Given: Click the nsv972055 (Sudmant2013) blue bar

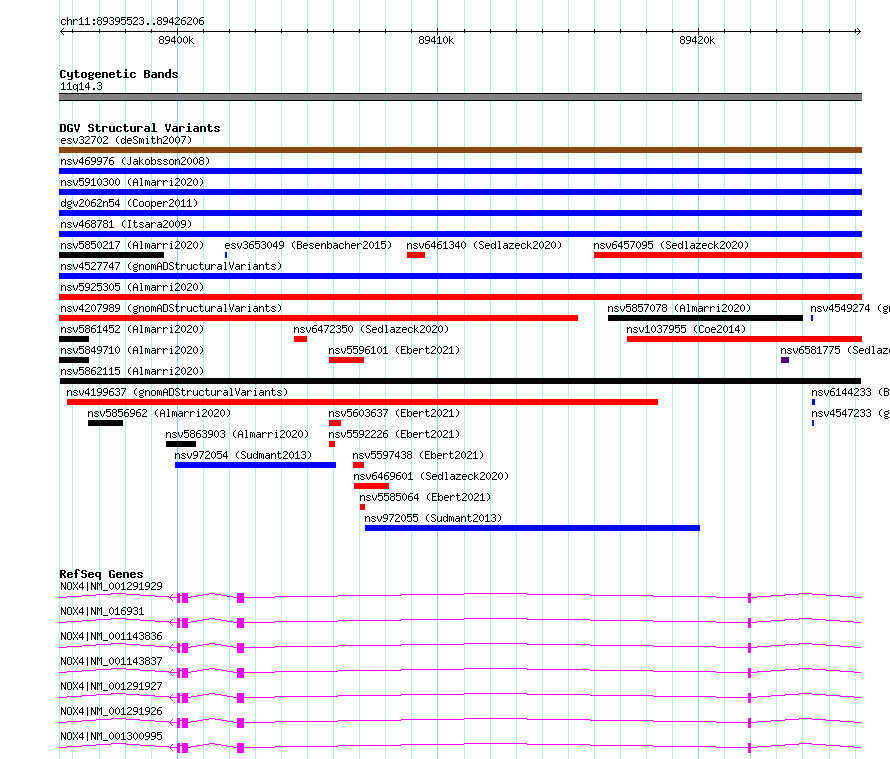Looking at the screenshot, I should (532, 528).
